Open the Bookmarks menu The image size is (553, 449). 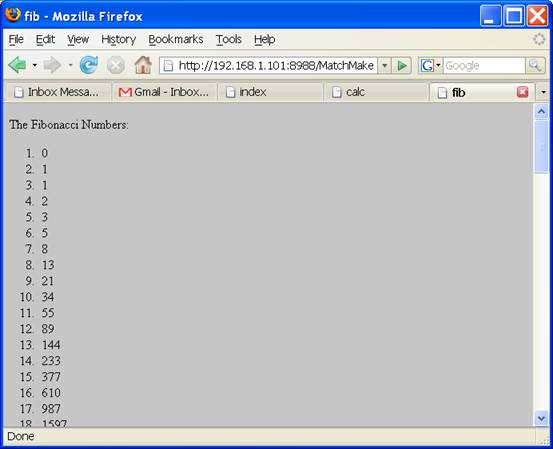pyautogui.click(x=176, y=39)
